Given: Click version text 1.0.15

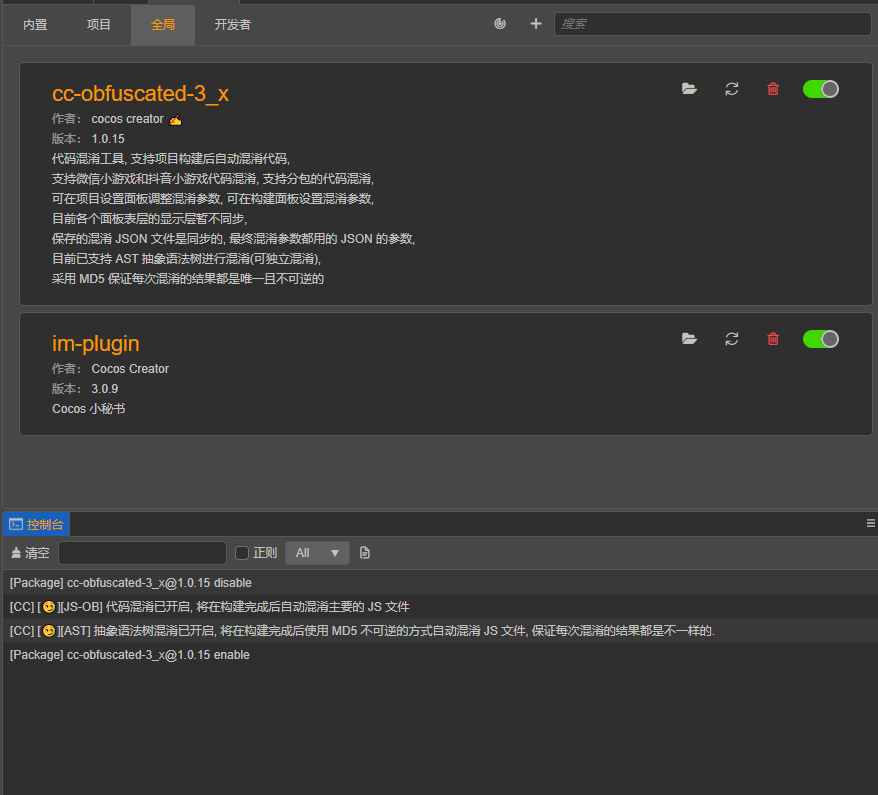Looking at the screenshot, I should pos(108,139).
